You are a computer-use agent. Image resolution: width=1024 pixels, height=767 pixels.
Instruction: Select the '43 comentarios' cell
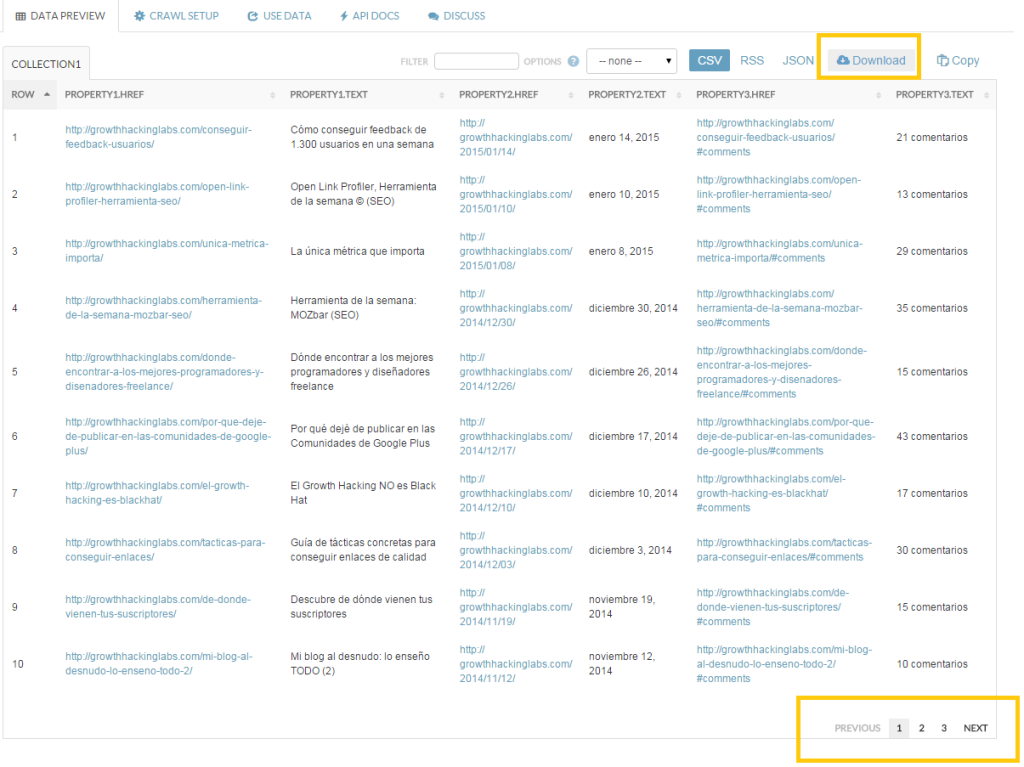(931, 436)
